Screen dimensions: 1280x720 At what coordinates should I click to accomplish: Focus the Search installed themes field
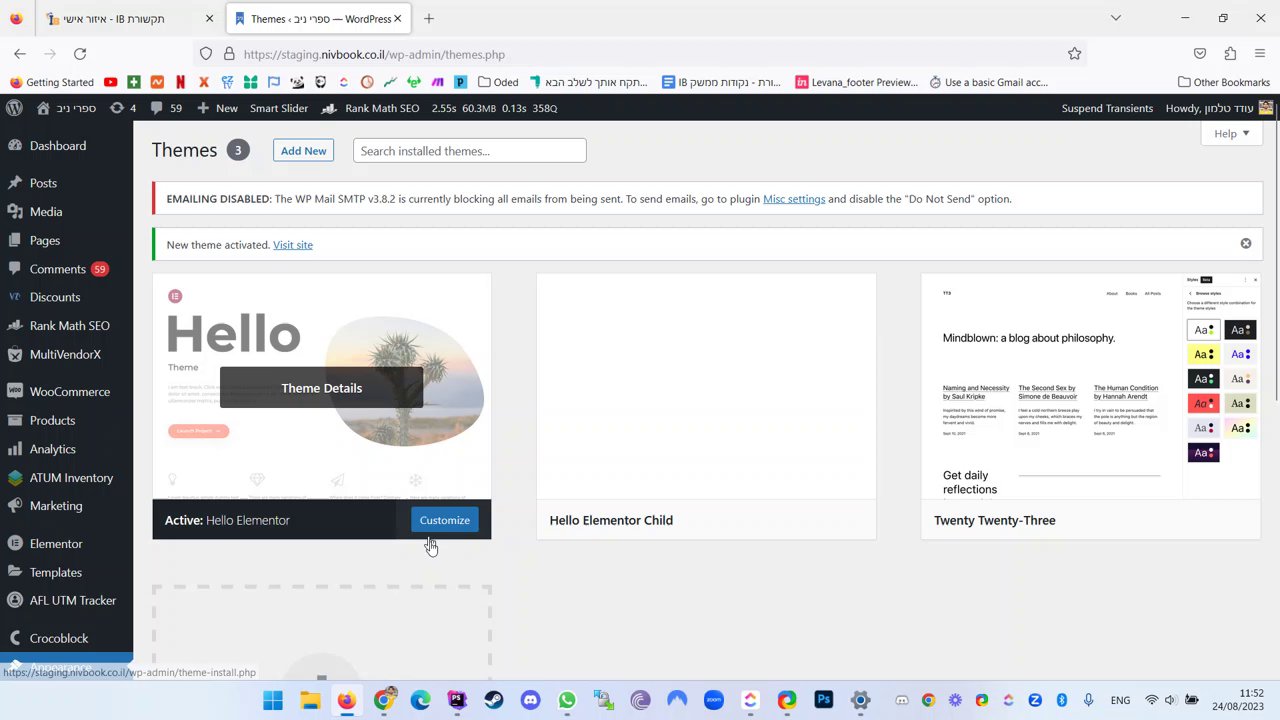click(x=469, y=151)
